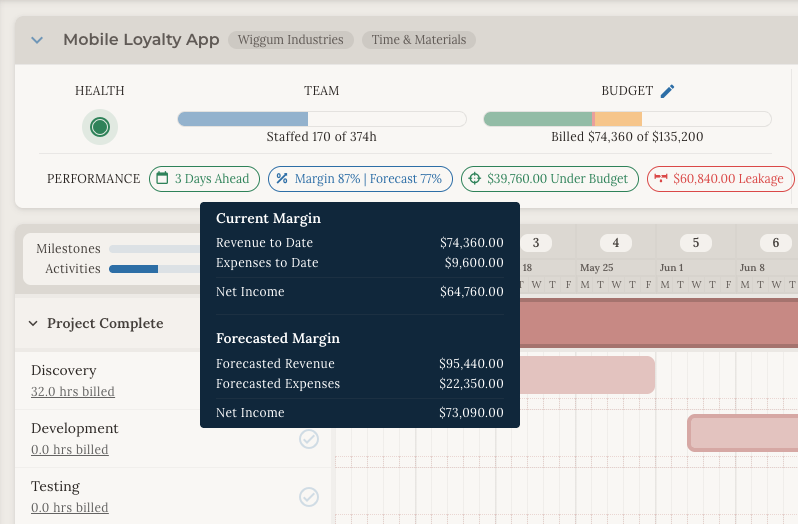Click the Project Complete Gantt bar

click(659, 324)
